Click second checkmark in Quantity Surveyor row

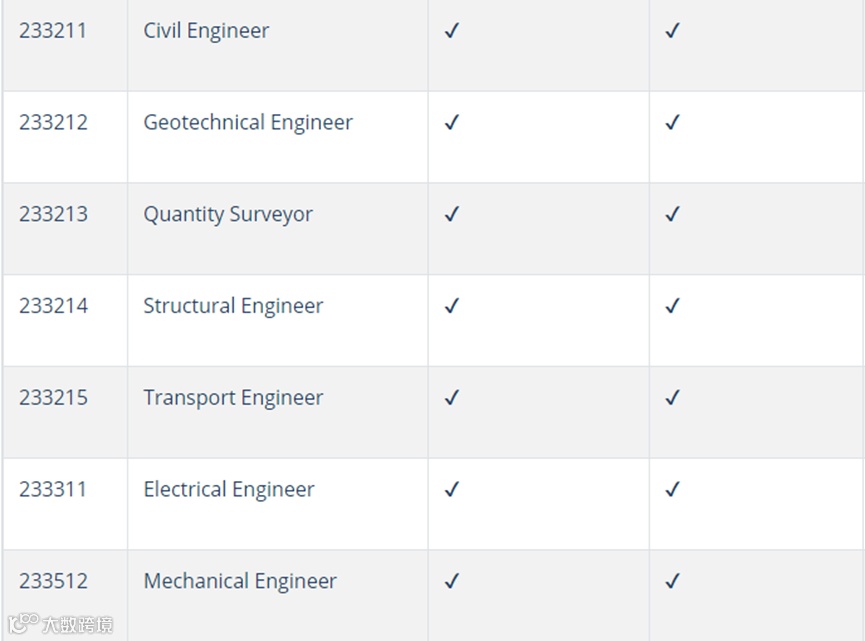(x=672, y=213)
